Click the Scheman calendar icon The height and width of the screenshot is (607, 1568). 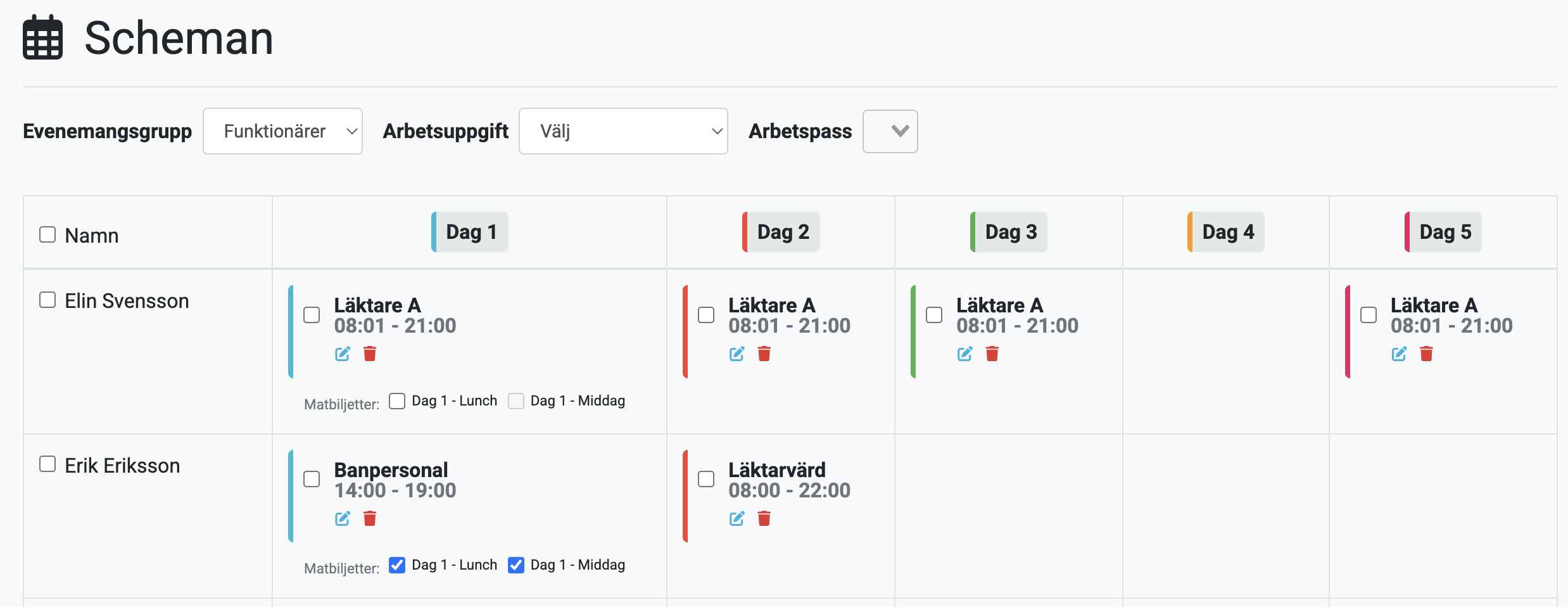[43, 38]
